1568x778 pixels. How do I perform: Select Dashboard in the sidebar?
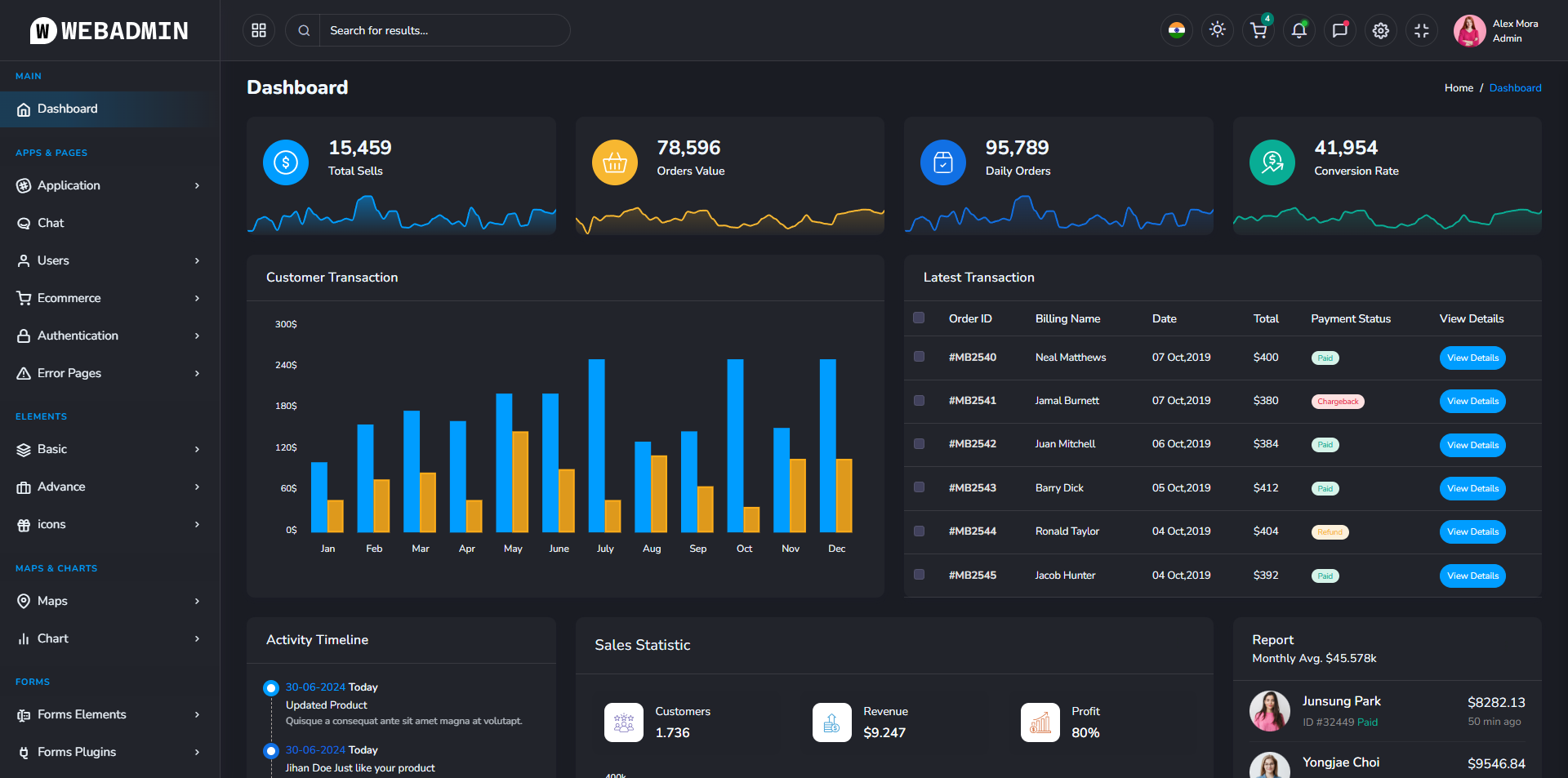(67, 109)
